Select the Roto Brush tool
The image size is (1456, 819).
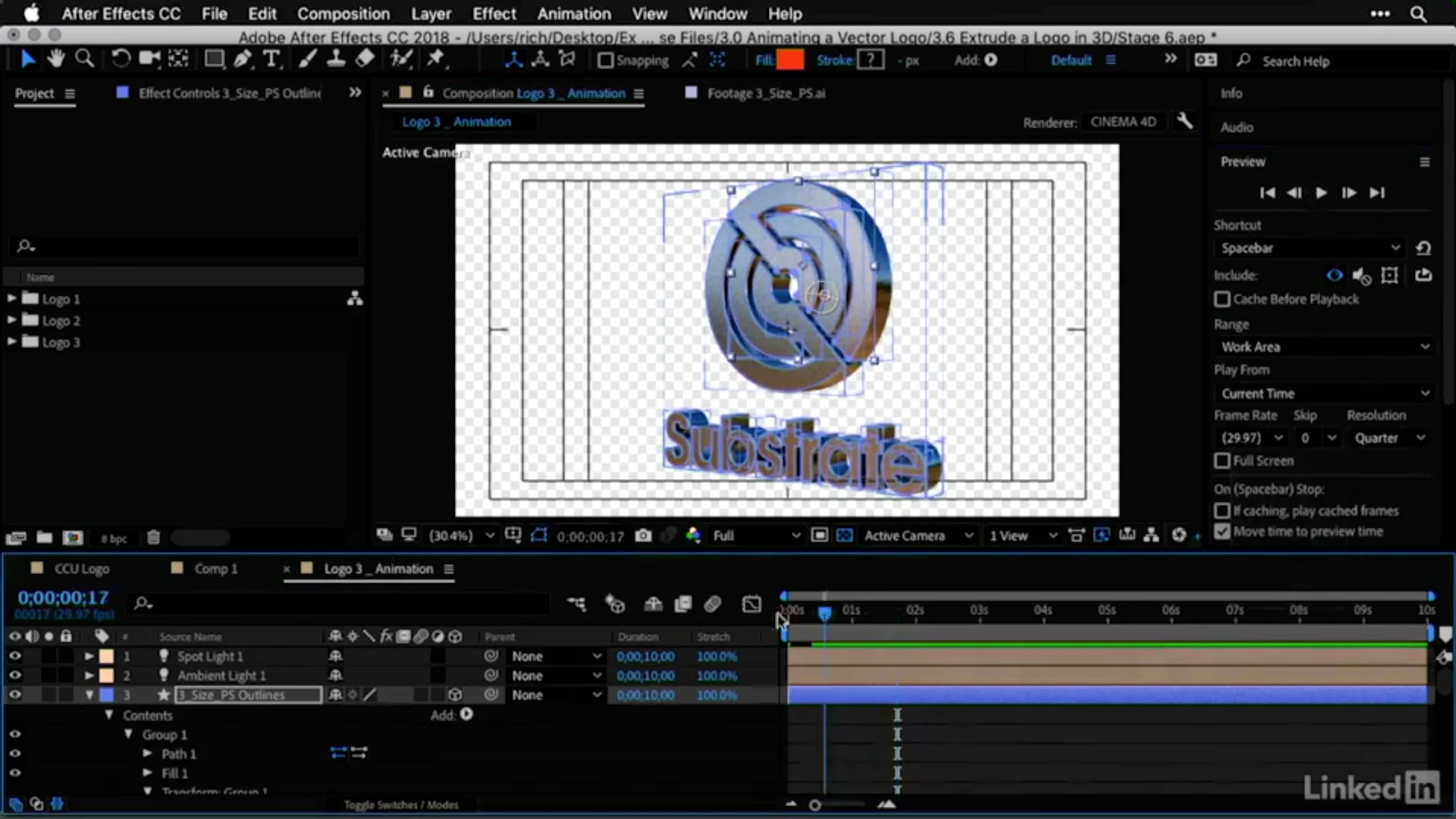[402, 58]
